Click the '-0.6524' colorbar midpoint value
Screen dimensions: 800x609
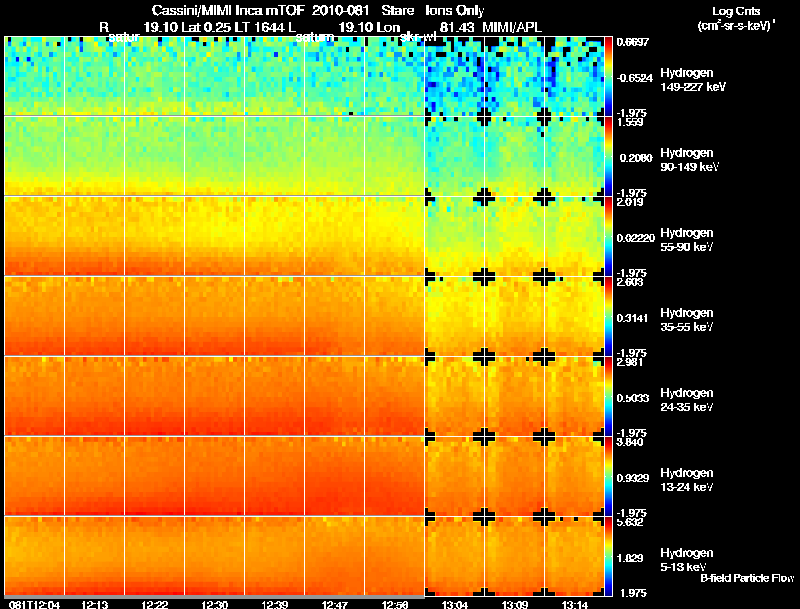click(634, 78)
